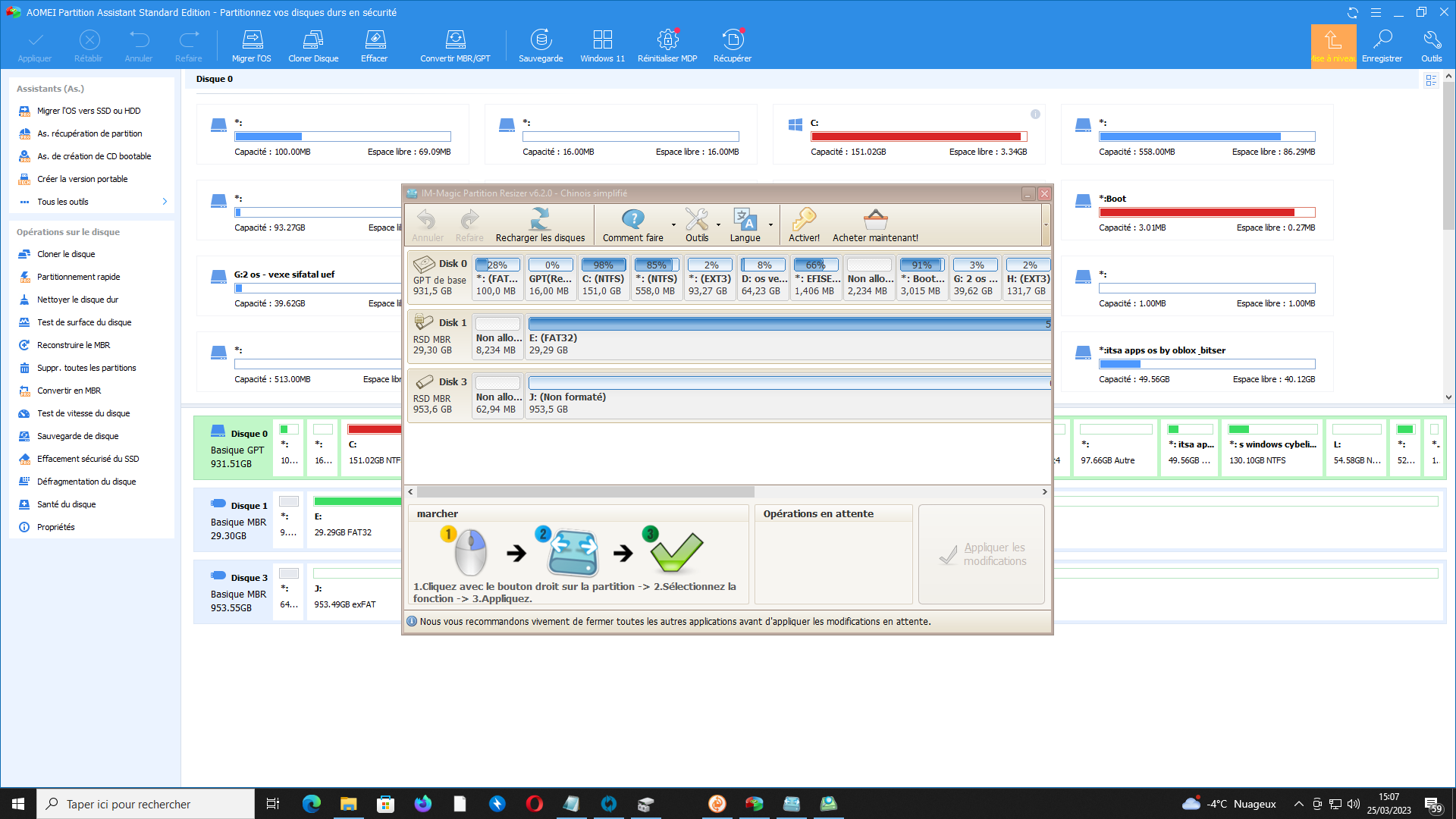
Task: Expand the Langue dropdown arrow
Action: pyautogui.click(x=770, y=225)
